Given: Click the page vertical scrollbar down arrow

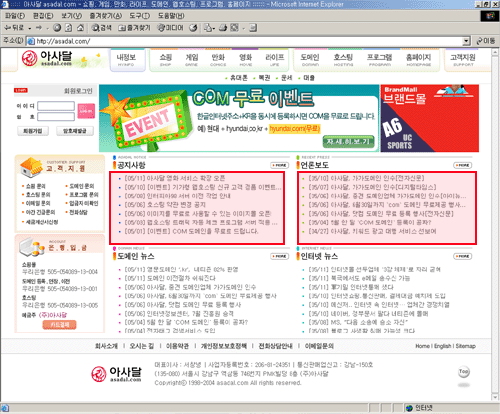Looking at the screenshot, I should [x=495, y=397].
